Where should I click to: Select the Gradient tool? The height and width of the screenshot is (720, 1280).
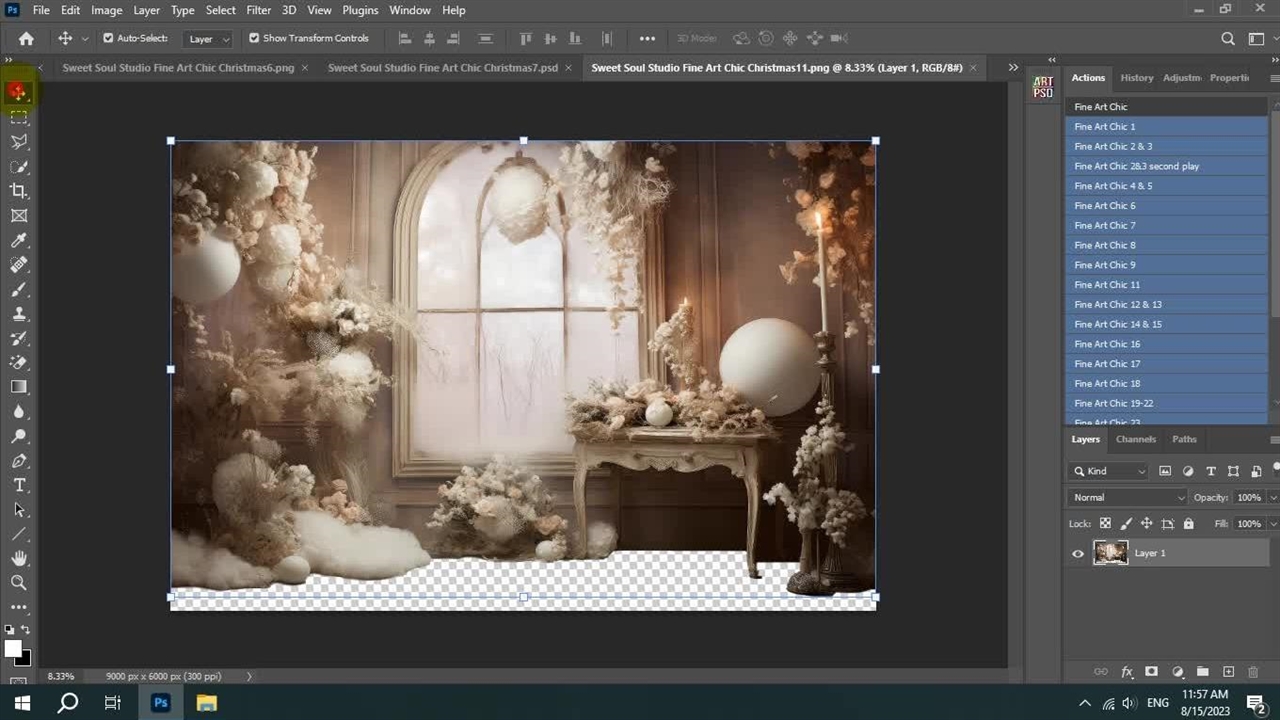tap(19, 387)
